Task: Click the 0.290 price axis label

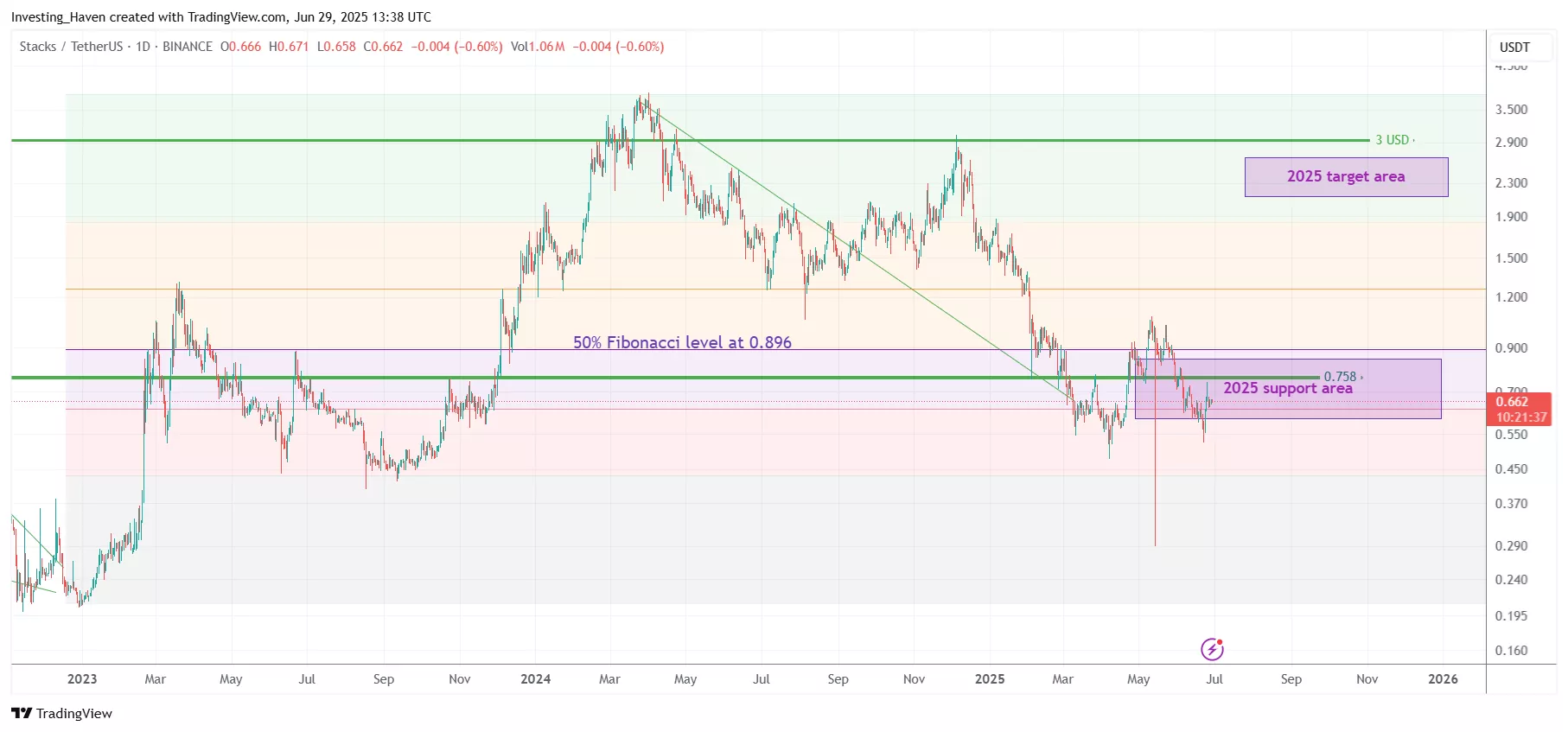Action: click(1511, 546)
